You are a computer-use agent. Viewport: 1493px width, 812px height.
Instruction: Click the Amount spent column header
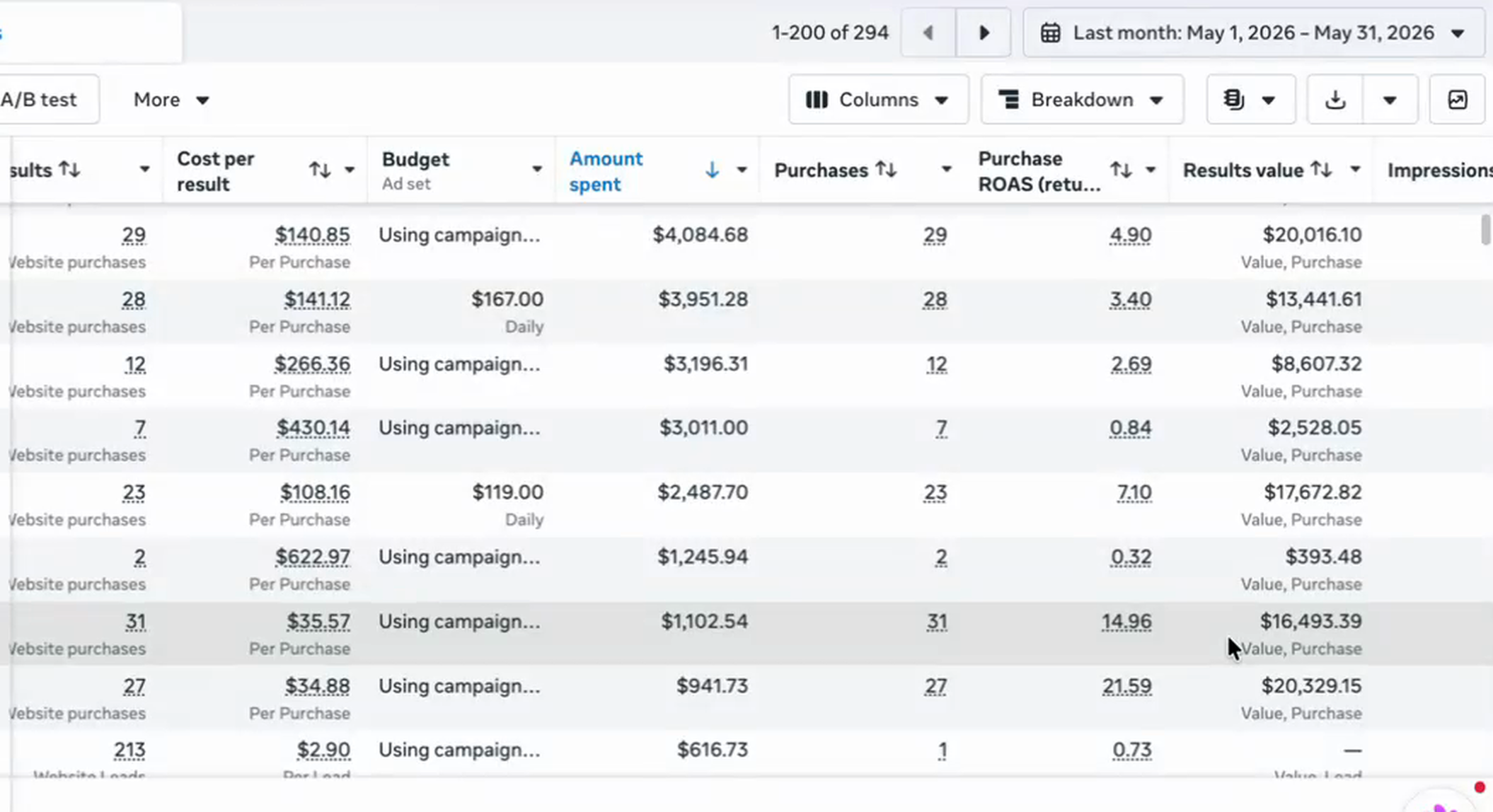[606, 171]
